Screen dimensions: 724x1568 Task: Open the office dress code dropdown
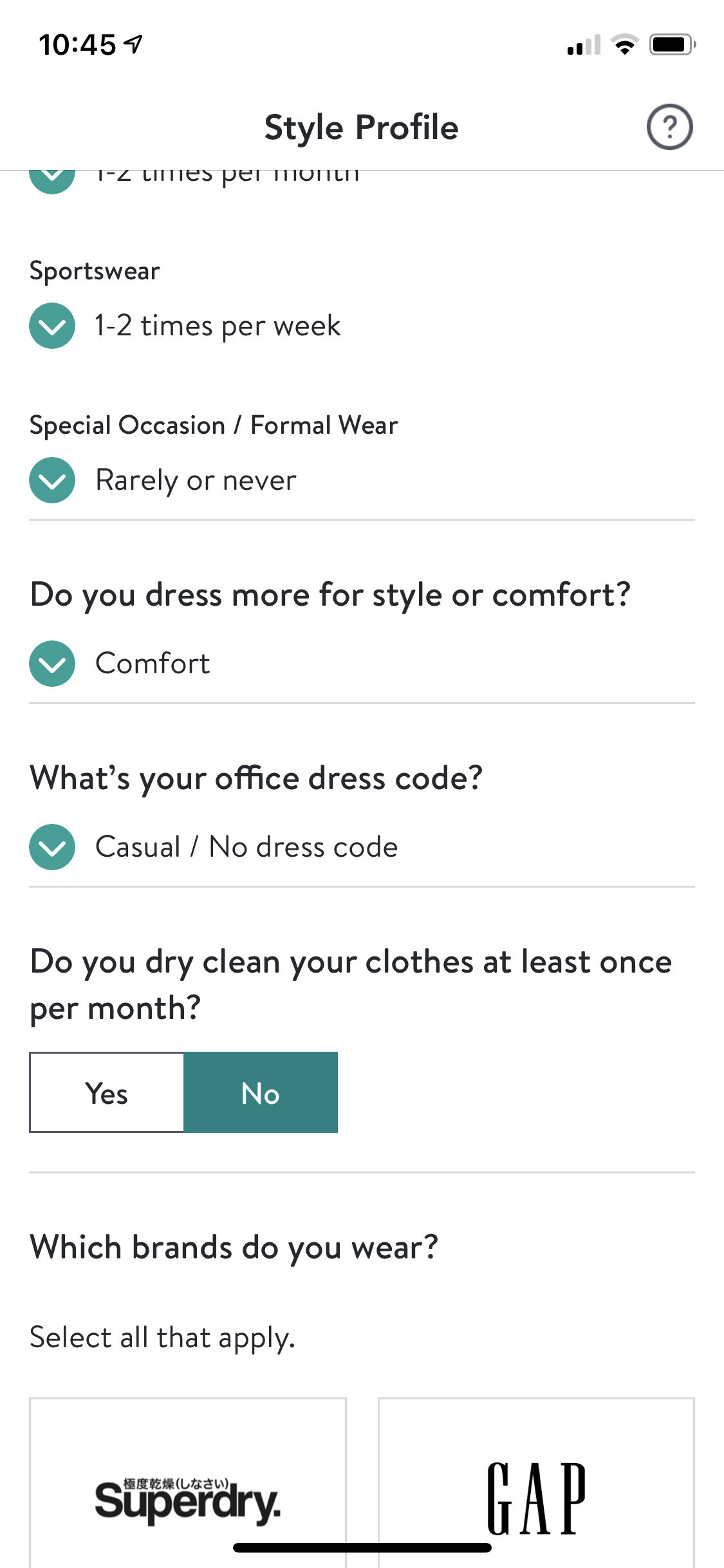pos(52,847)
